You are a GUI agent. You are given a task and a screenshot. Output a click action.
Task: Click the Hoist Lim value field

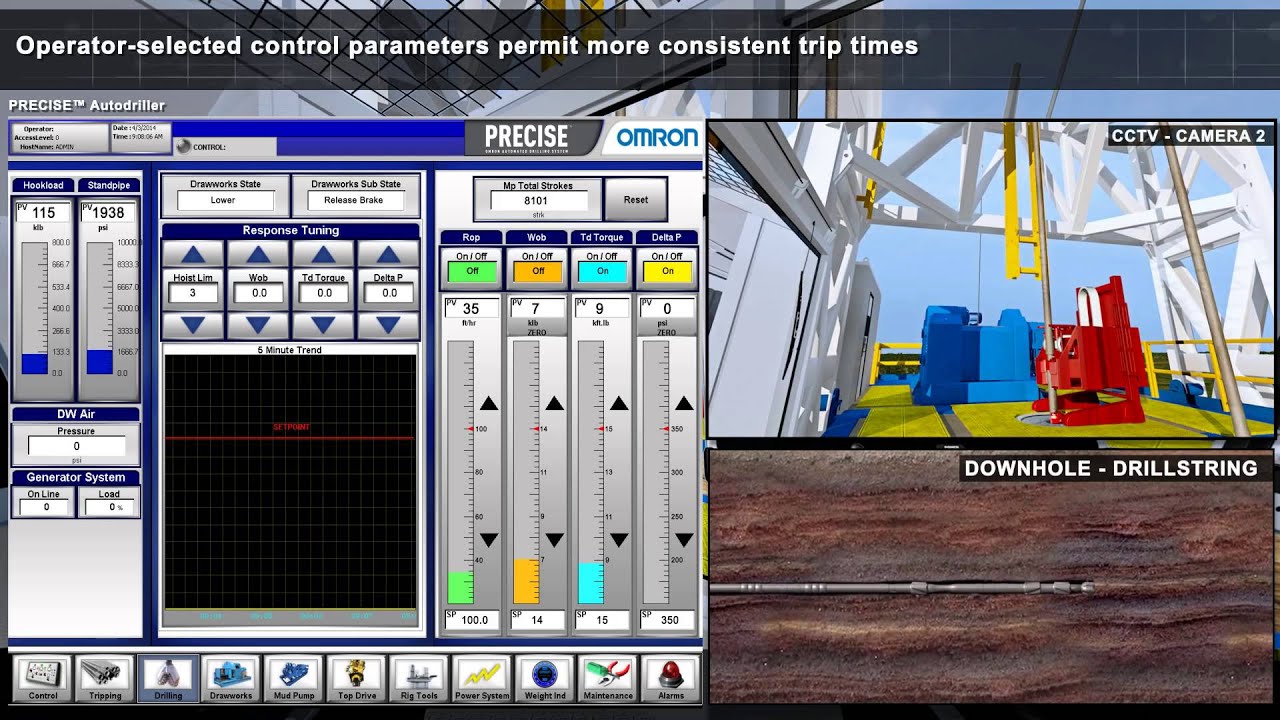coord(193,293)
